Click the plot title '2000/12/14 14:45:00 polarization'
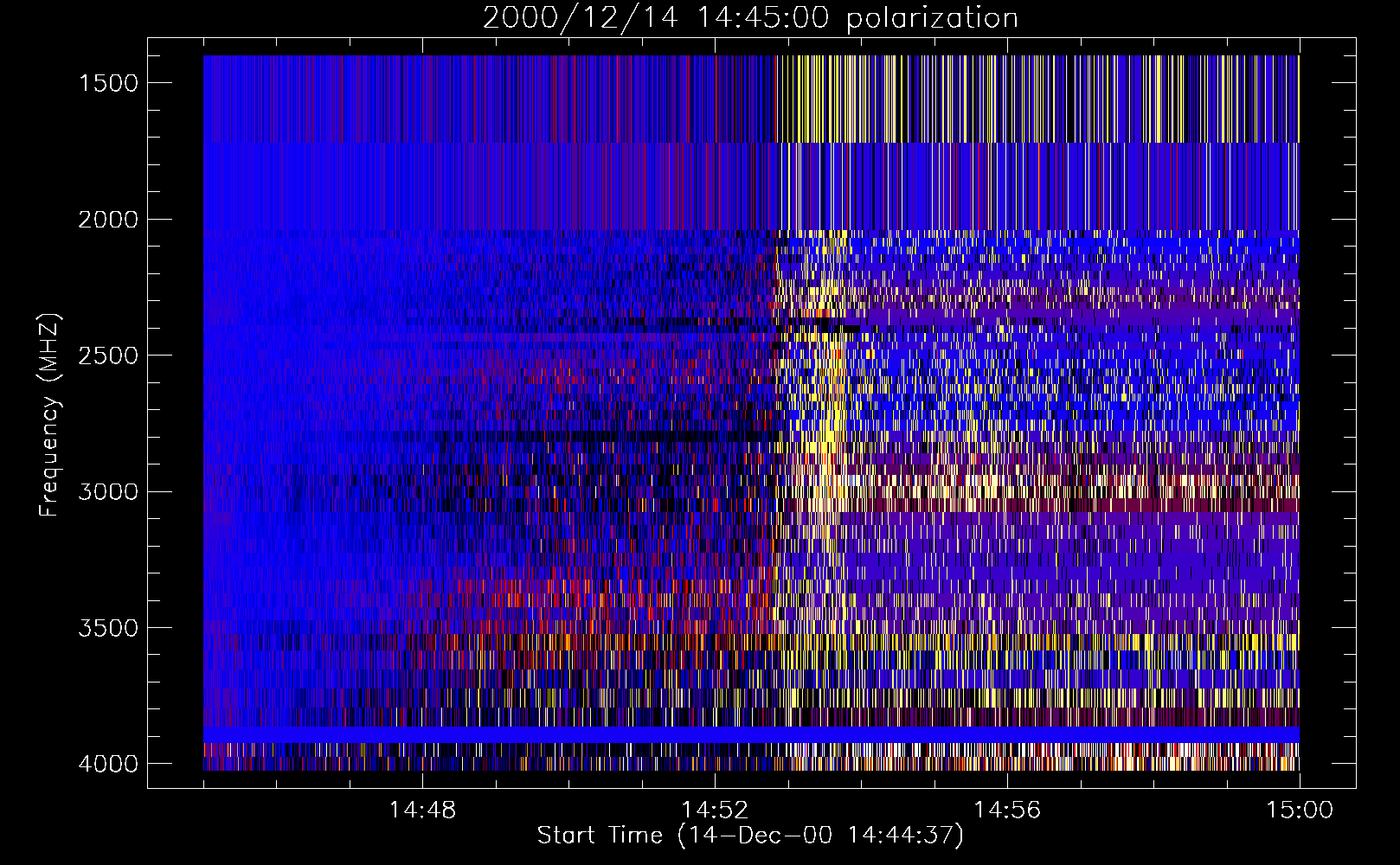Screen dimensions: 1400x865 tap(750, 17)
